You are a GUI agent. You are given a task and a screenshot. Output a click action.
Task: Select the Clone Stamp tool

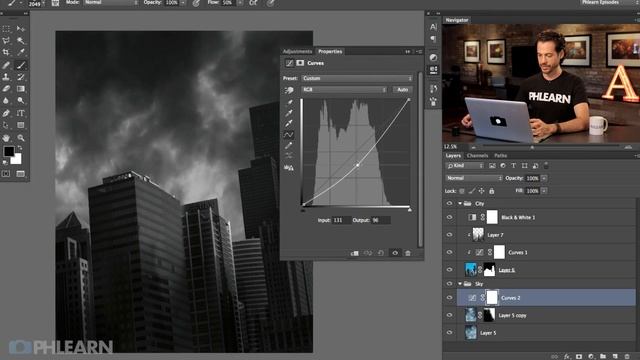(6, 77)
